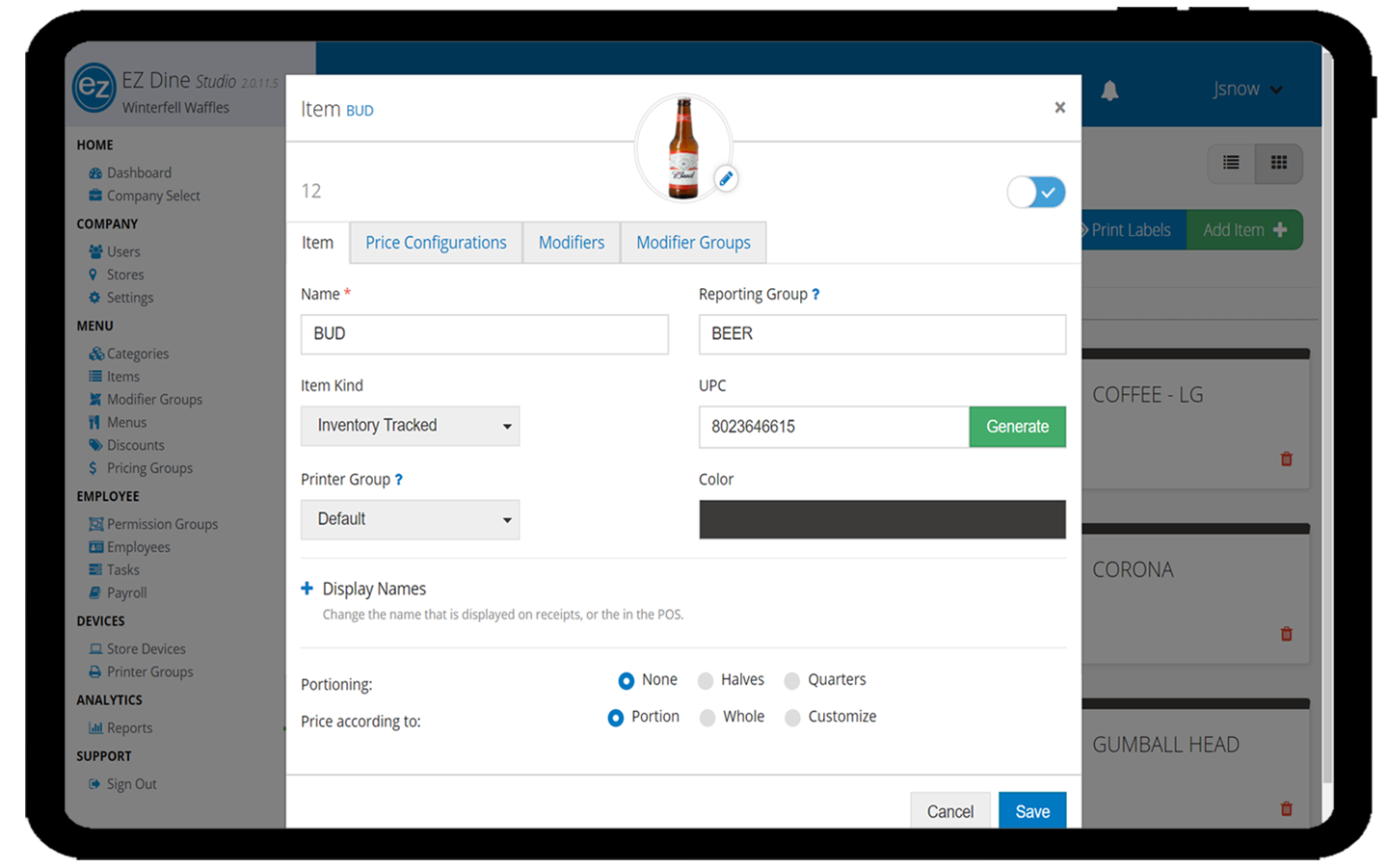
Task: Delete the COFFEE - LG item via trash icon
Action: pos(1286,460)
